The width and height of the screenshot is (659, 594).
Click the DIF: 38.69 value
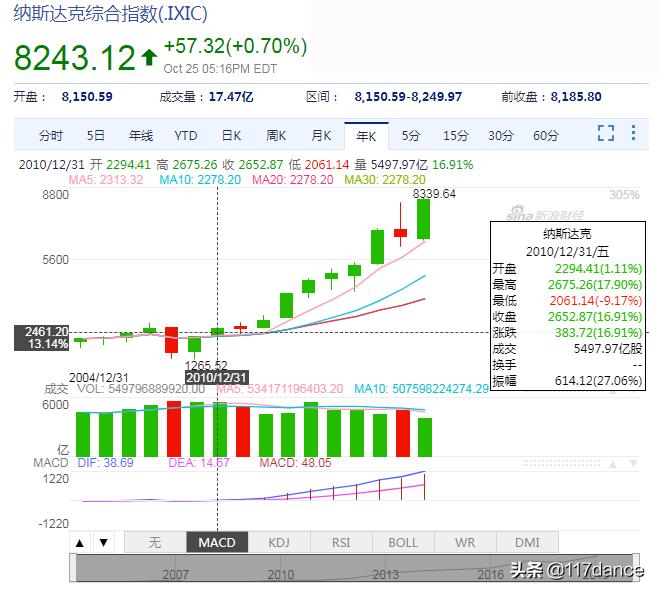click(105, 463)
